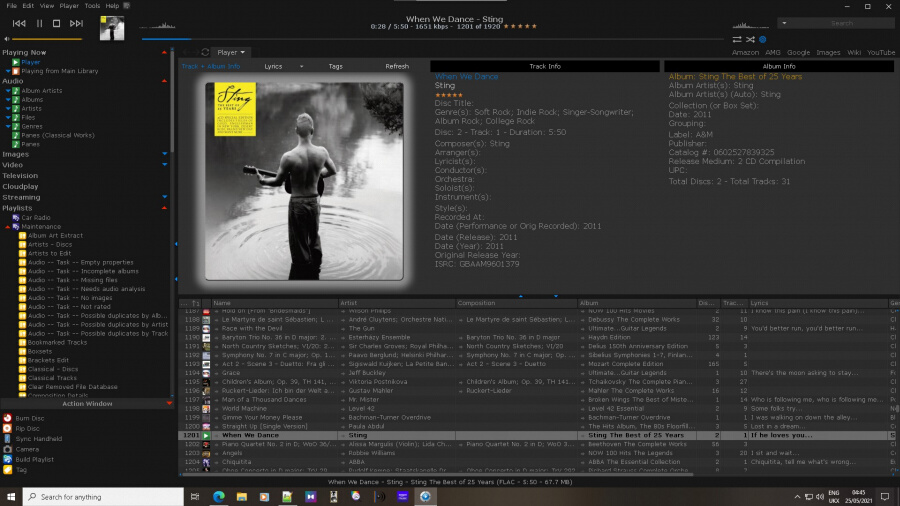Click the large Sting album cover art
This screenshot has width=900, height=506.
pyautogui.click(x=304, y=181)
